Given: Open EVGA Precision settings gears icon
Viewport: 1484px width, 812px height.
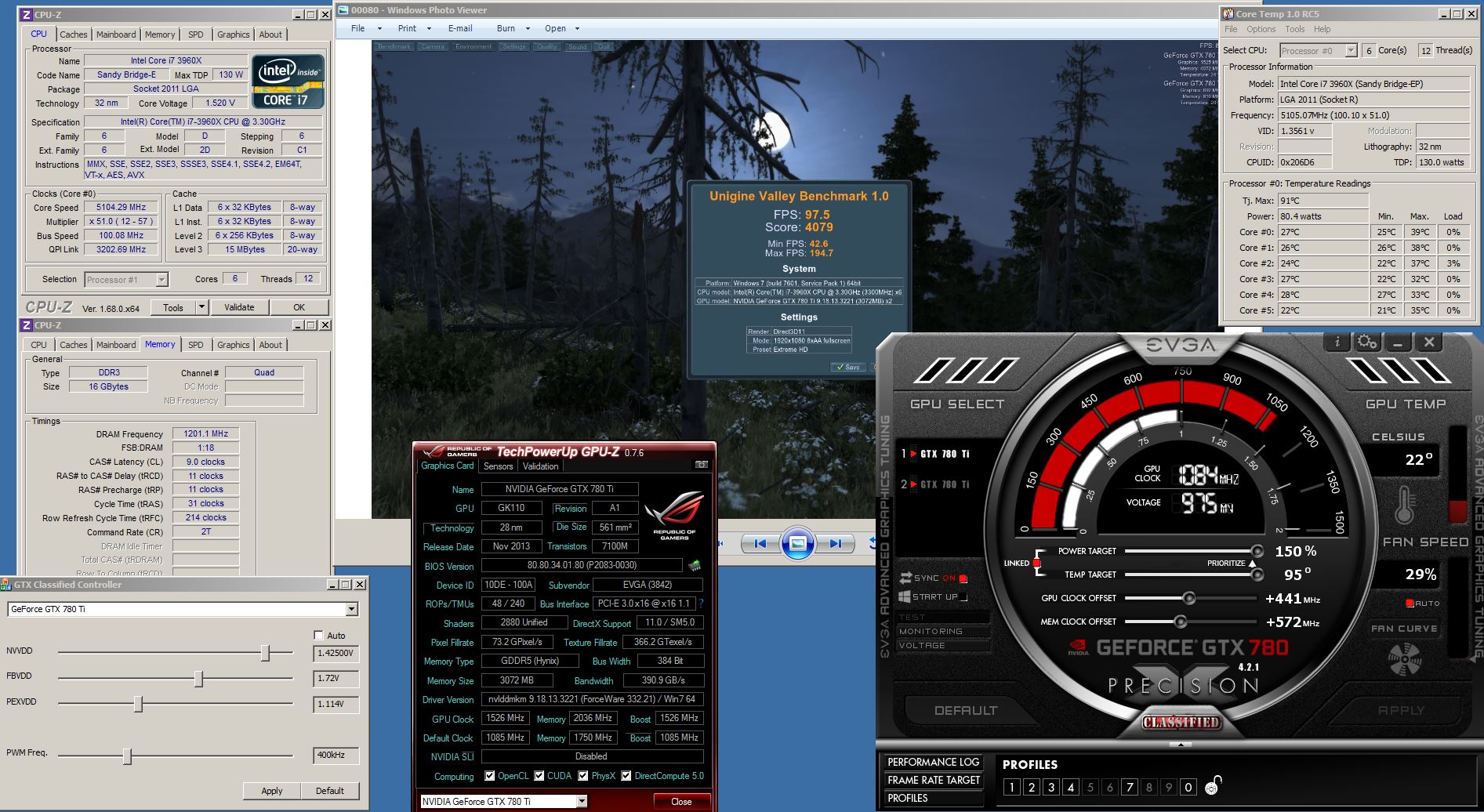Looking at the screenshot, I should click(1367, 343).
